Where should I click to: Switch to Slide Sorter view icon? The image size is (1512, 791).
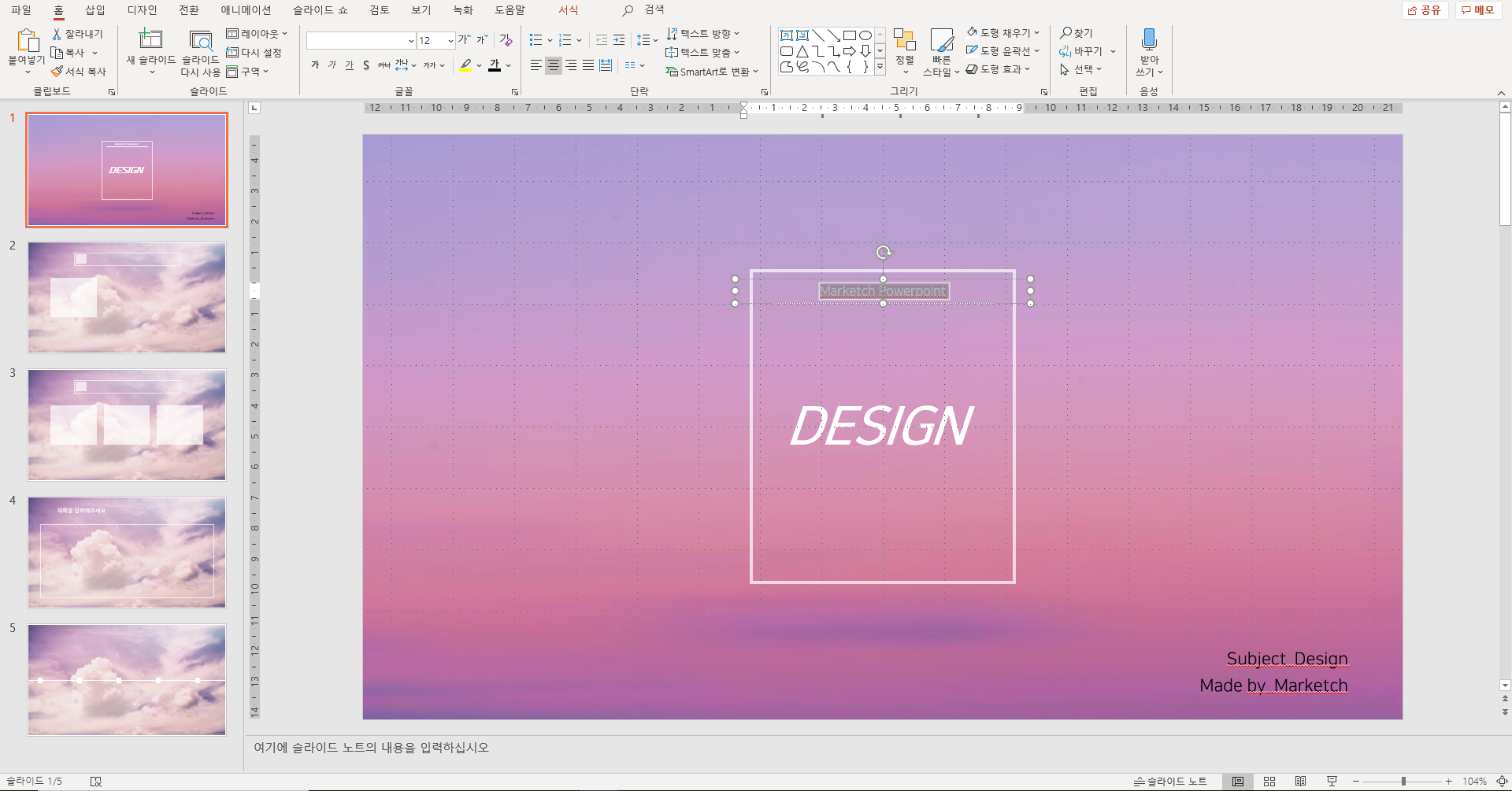tap(1269, 782)
